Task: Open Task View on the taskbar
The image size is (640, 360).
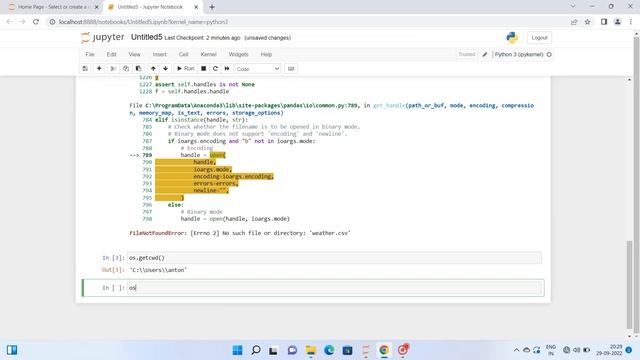Action: [273, 350]
